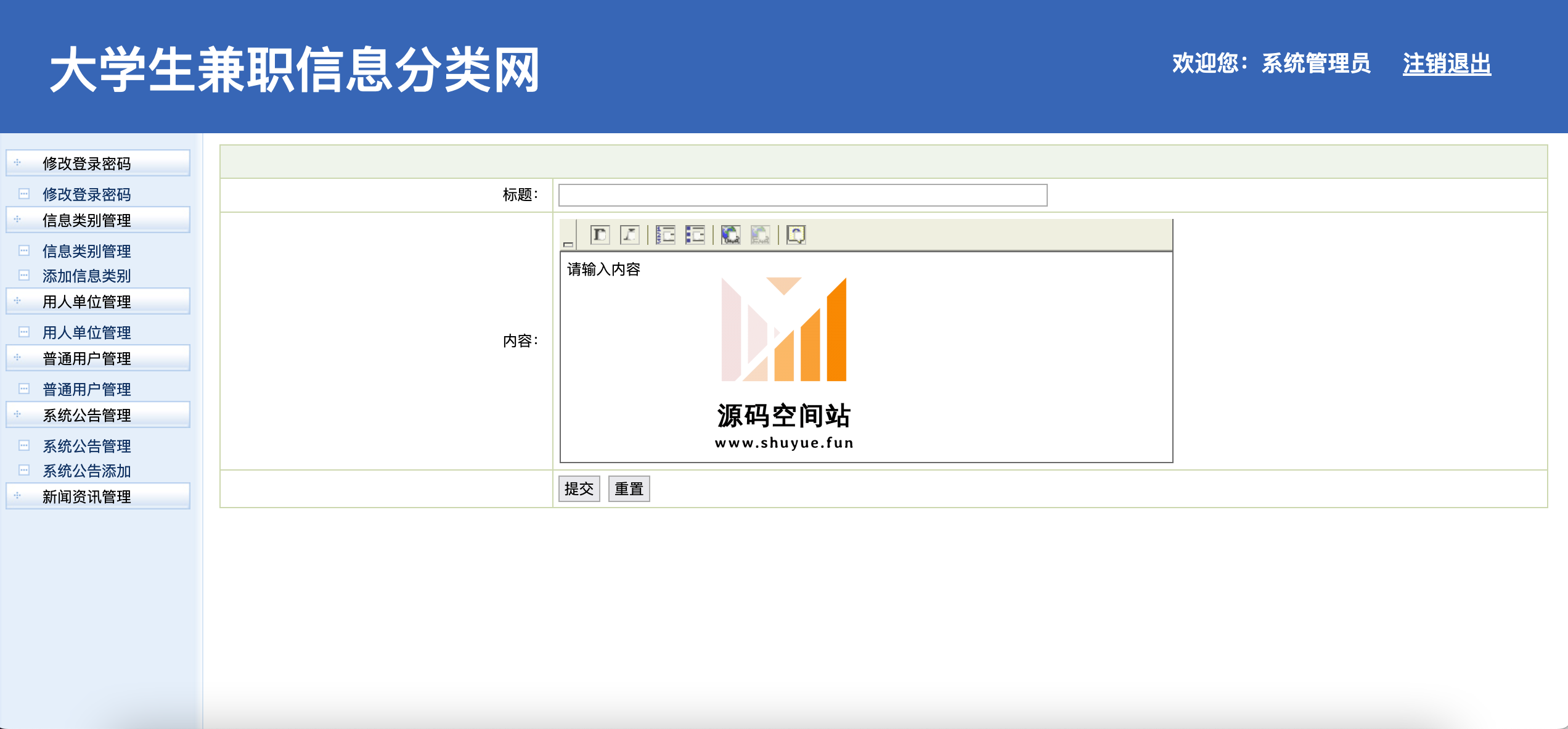The width and height of the screenshot is (1568, 729).
Task: Open the editor's About icon
Action: coord(796,235)
